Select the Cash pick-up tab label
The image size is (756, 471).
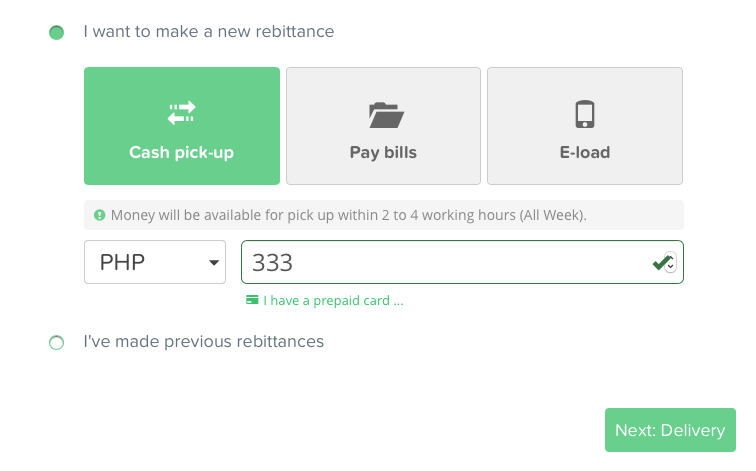click(181, 153)
